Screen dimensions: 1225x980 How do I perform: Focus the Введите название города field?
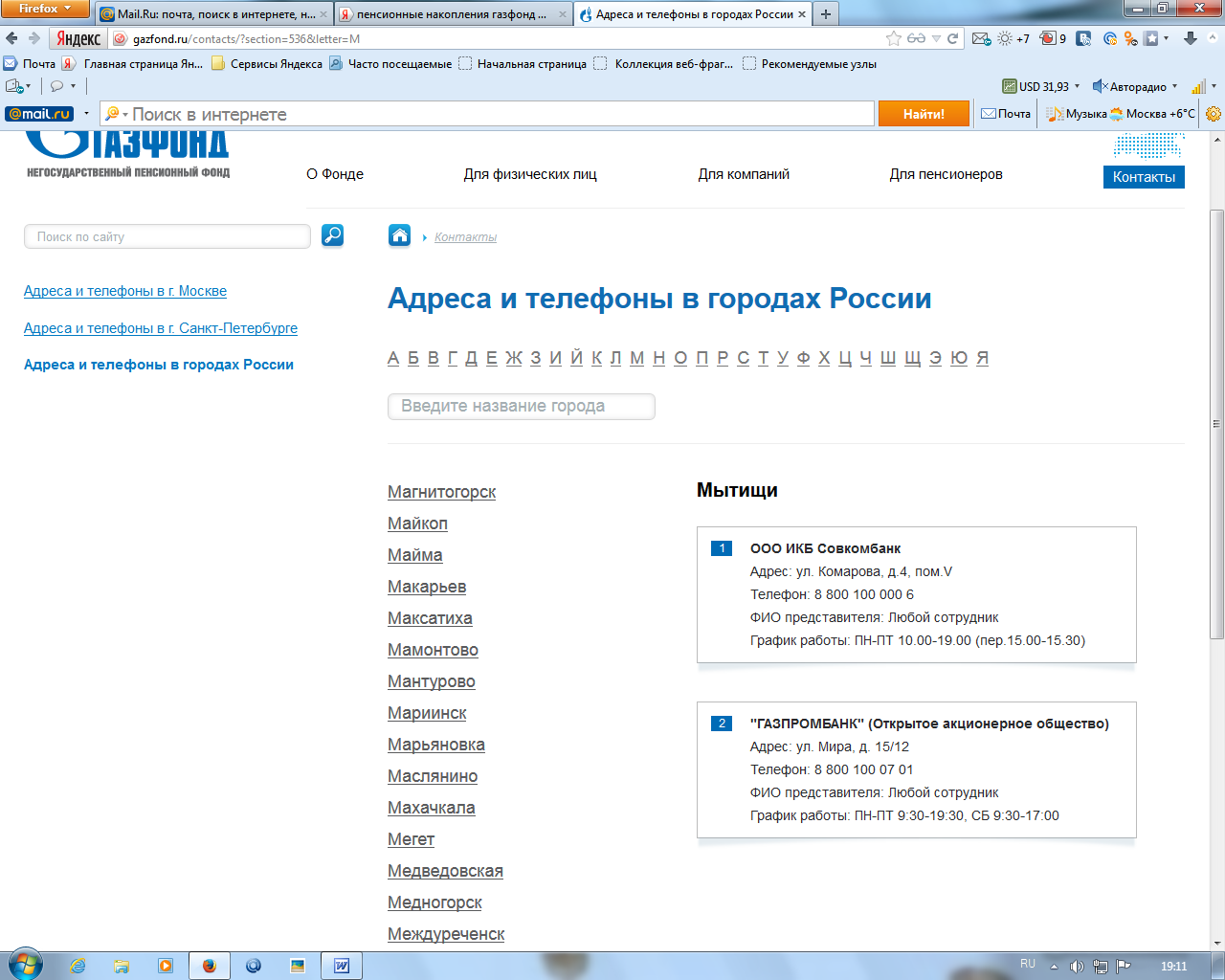click(x=522, y=407)
